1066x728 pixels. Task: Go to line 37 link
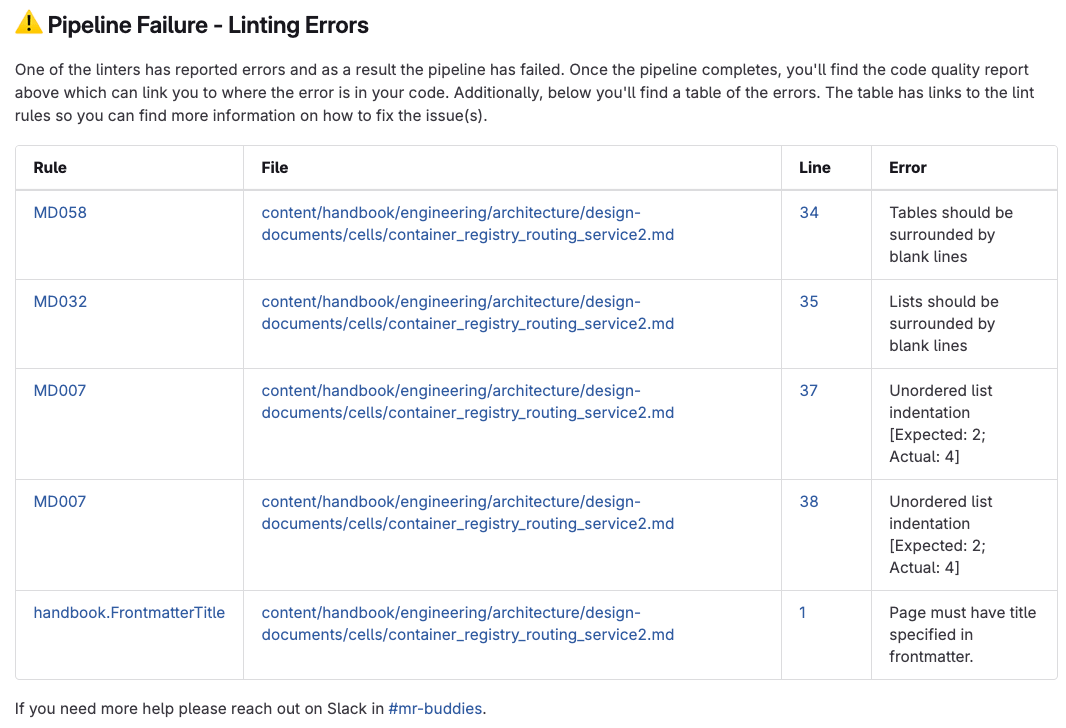[808, 391]
